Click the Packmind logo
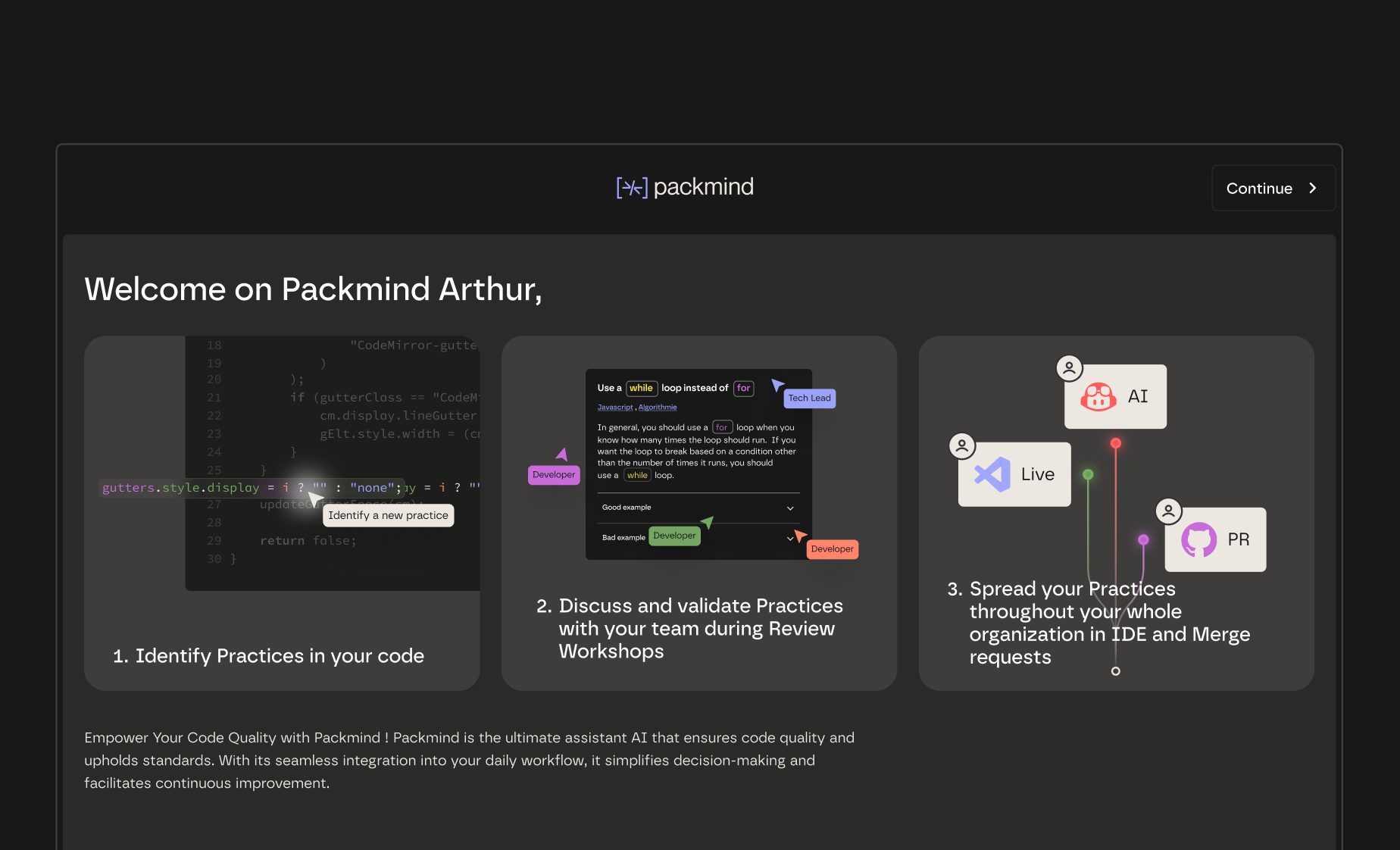Image resolution: width=1400 pixels, height=850 pixels. coord(685,187)
